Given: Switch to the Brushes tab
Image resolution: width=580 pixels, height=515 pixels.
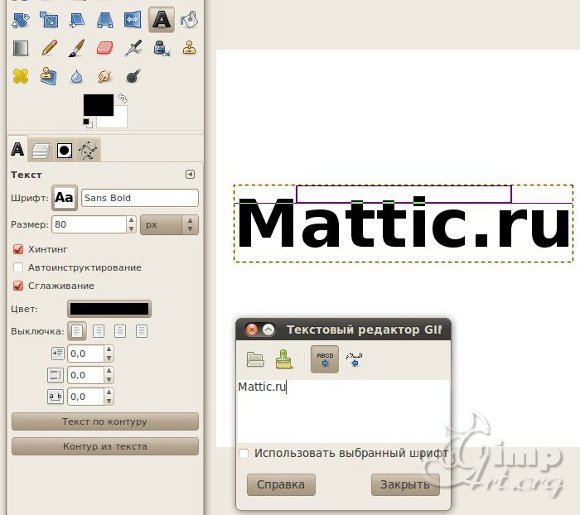Looking at the screenshot, I should (64, 151).
